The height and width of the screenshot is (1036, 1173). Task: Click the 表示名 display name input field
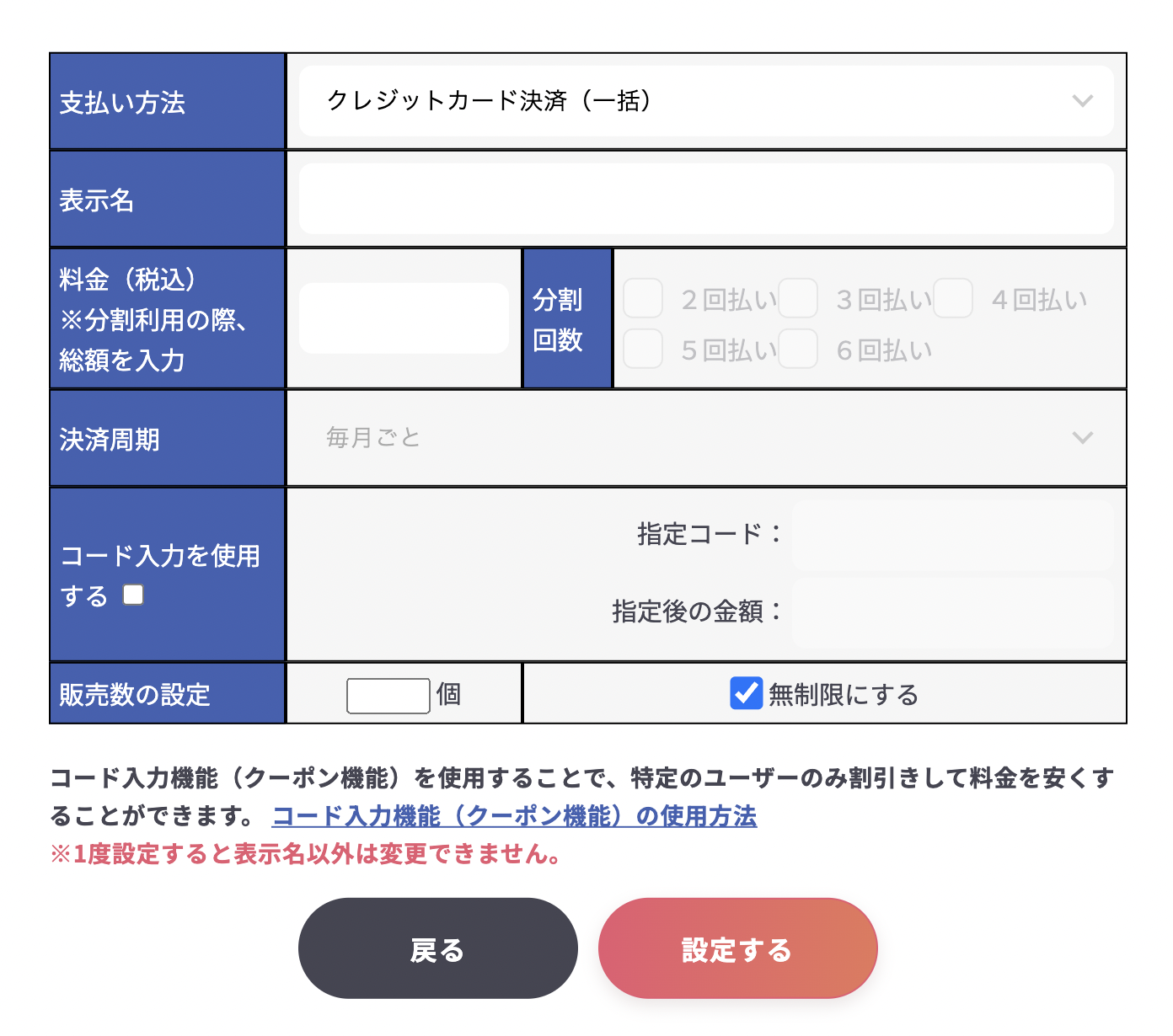click(x=704, y=198)
